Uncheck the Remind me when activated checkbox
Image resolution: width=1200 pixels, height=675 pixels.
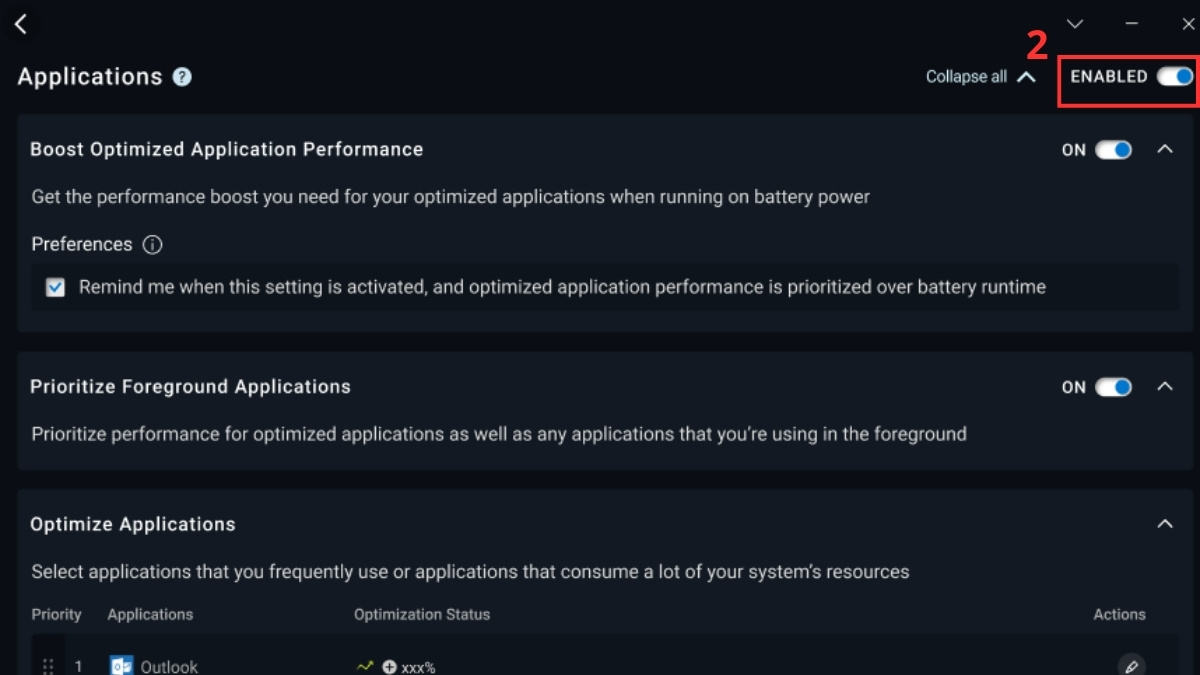(56, 288)
